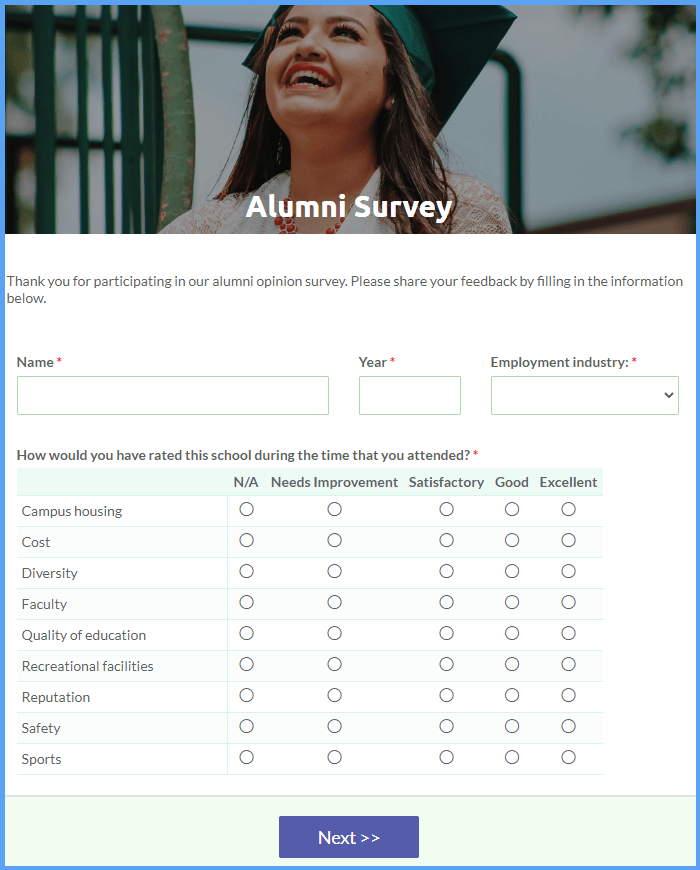Select Excellent for Diversity
Viewport: 700px width, 870px height.
(x=568, y=571)
